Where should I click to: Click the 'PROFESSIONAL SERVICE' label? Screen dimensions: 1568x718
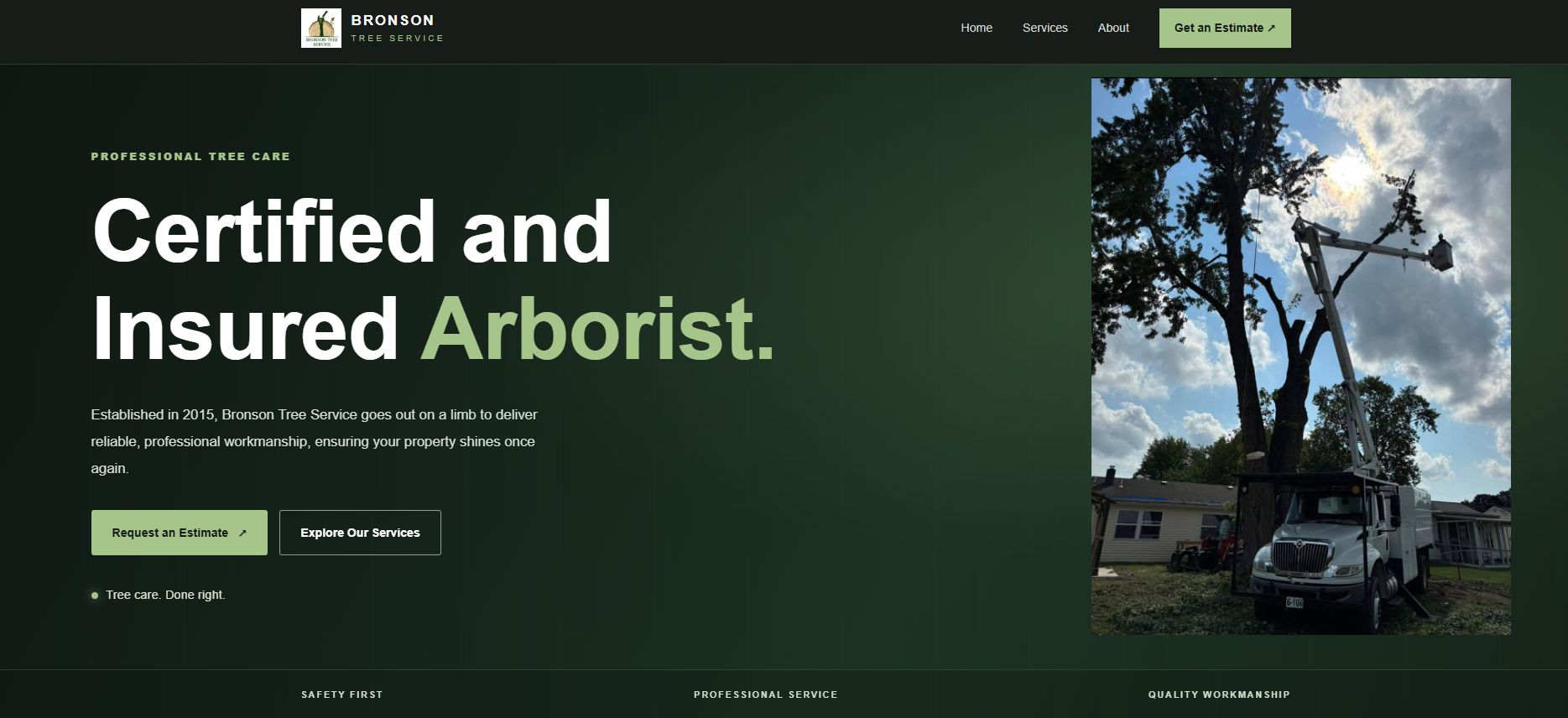(766, 695)
